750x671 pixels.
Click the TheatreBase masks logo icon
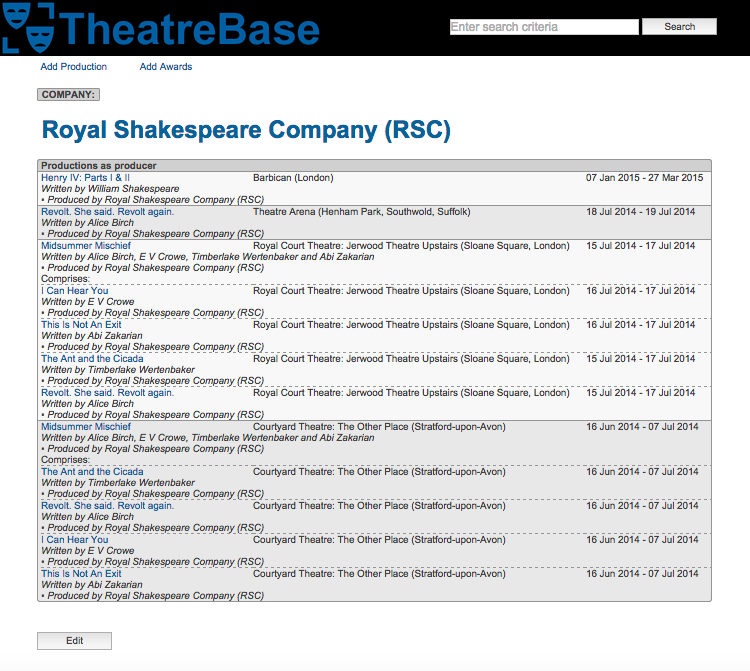(28, 27)
